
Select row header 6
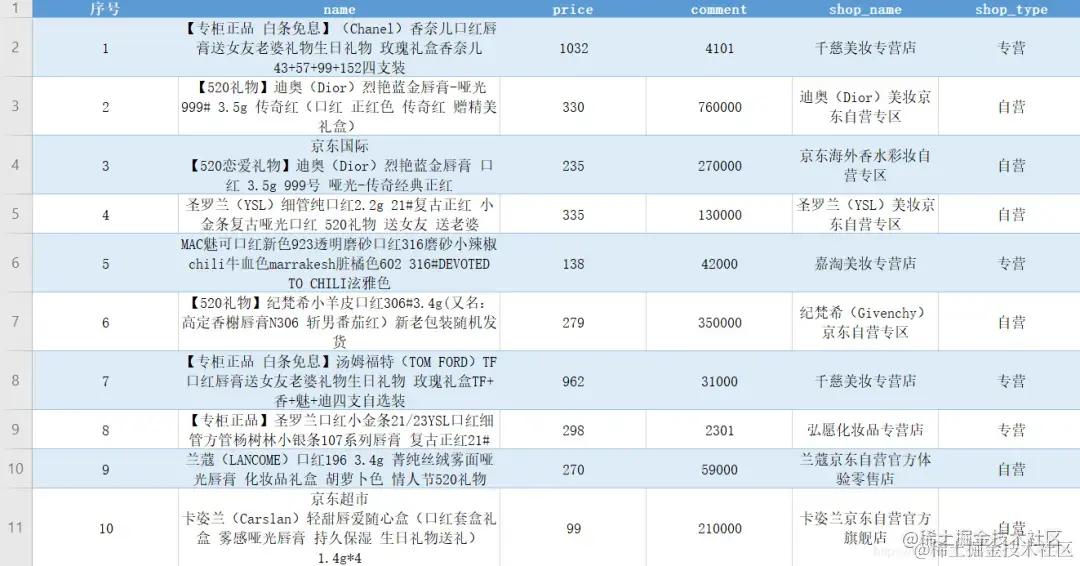click(x=16, y=263)
